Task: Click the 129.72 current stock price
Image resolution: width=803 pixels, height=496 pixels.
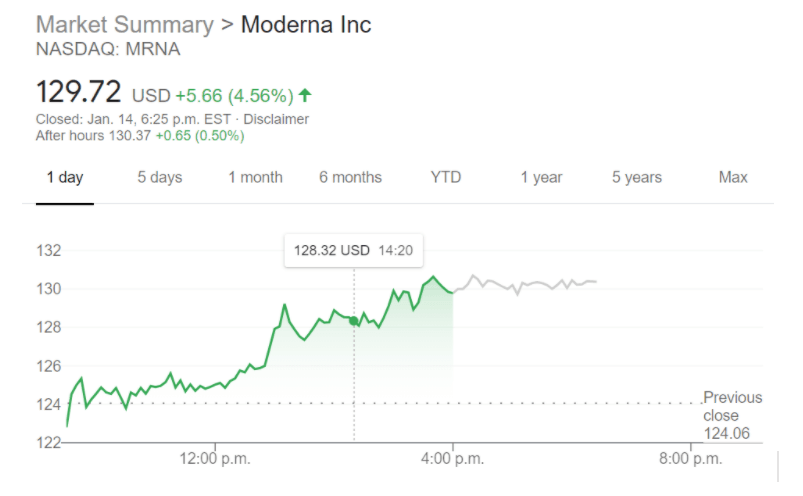Action: click(x=79, y=93)
